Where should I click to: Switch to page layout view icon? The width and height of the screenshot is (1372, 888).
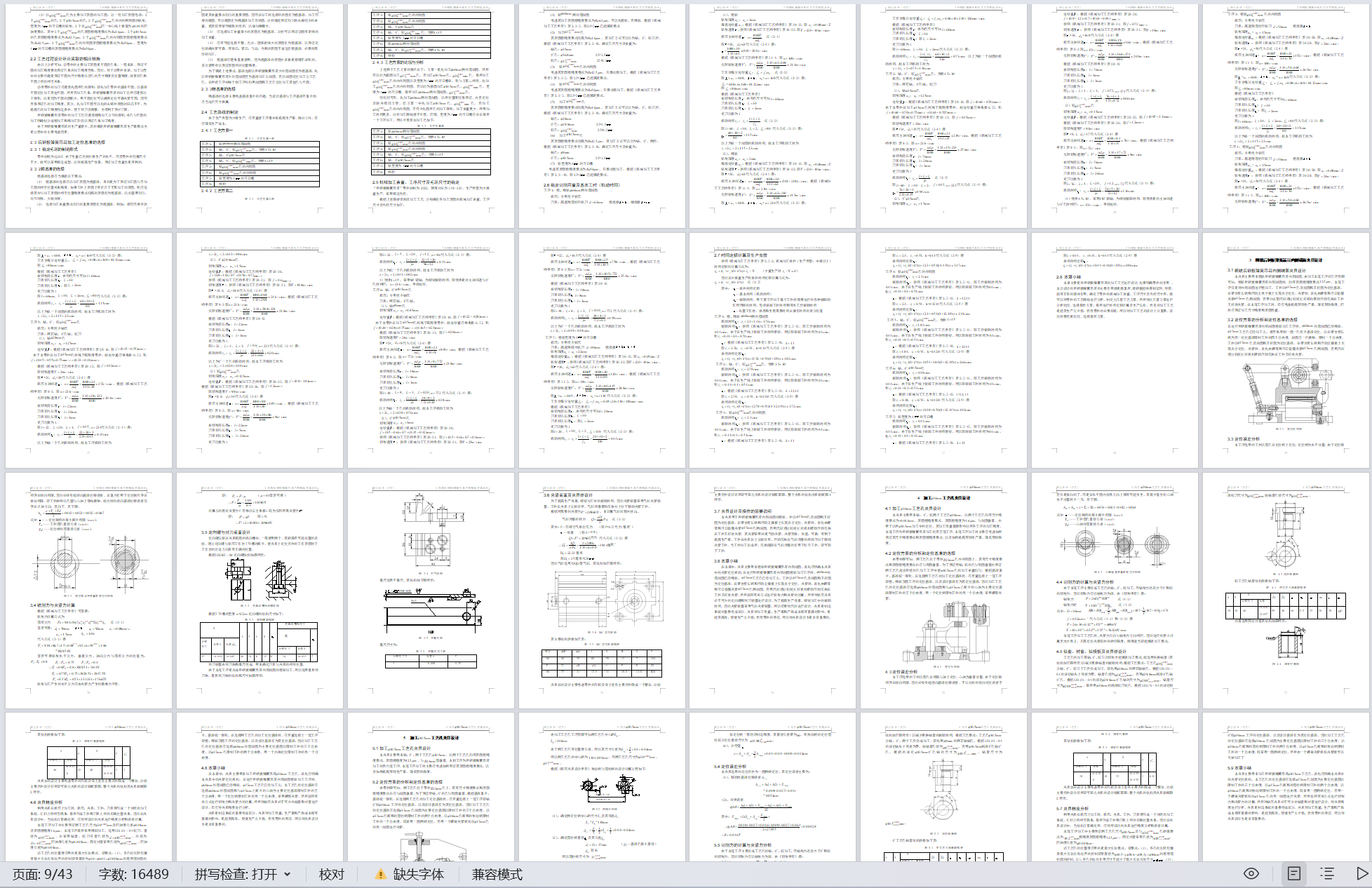[x=1294, y=873]
